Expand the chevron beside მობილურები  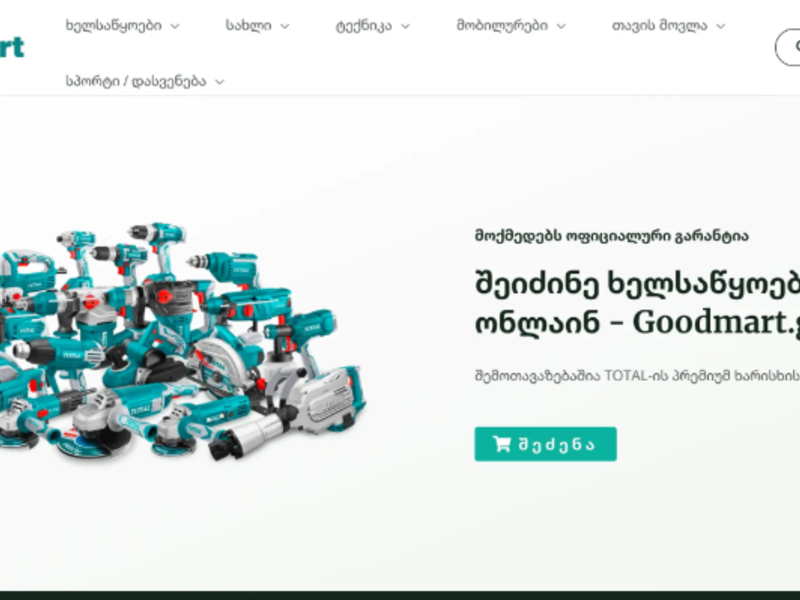pos(561,26)
